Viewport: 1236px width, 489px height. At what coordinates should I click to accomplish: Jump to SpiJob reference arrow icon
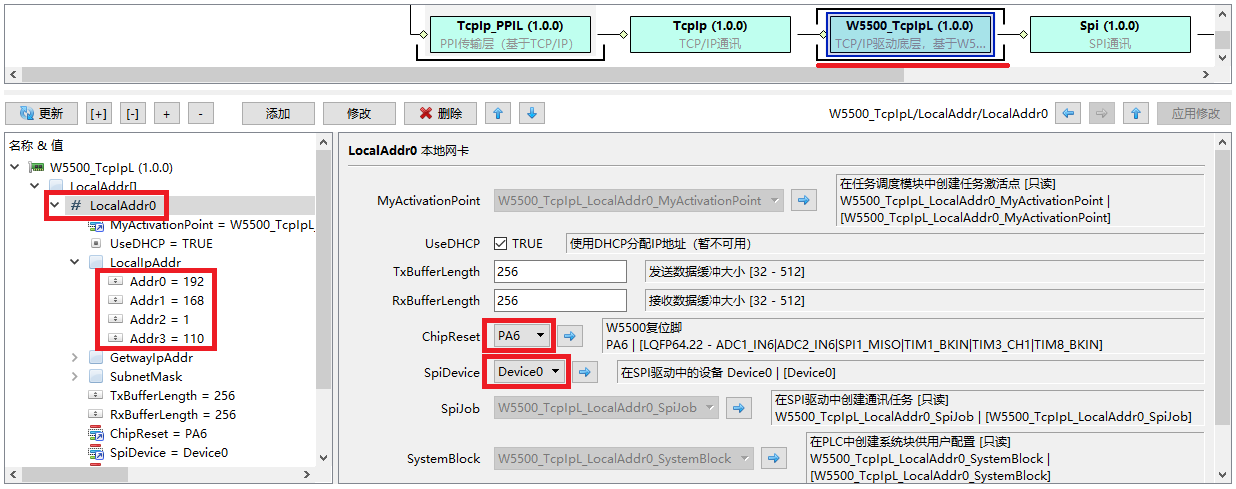click(x=738, y=408)
